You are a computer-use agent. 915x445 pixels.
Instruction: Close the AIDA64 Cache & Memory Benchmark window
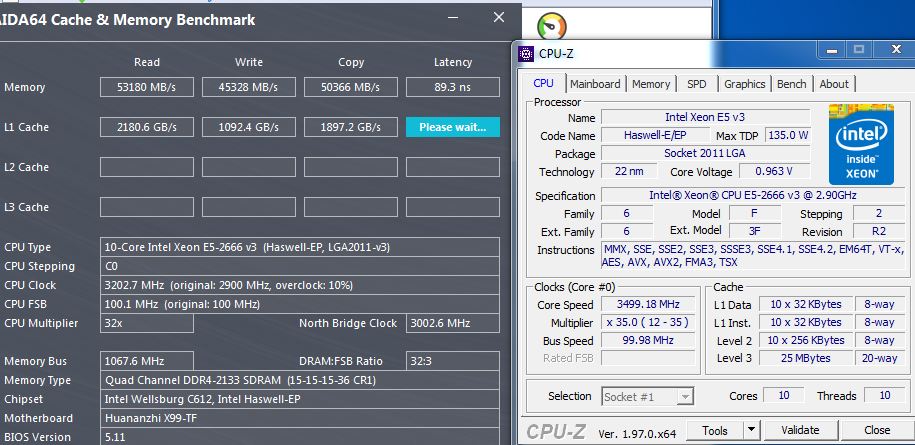[x=499, y=17]
